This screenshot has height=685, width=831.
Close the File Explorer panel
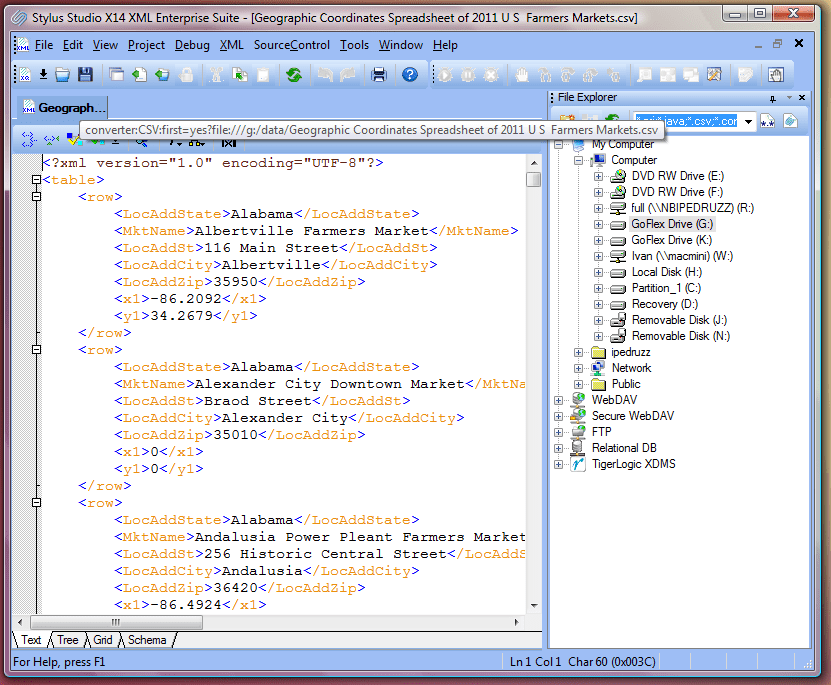(x=802, y=97)
